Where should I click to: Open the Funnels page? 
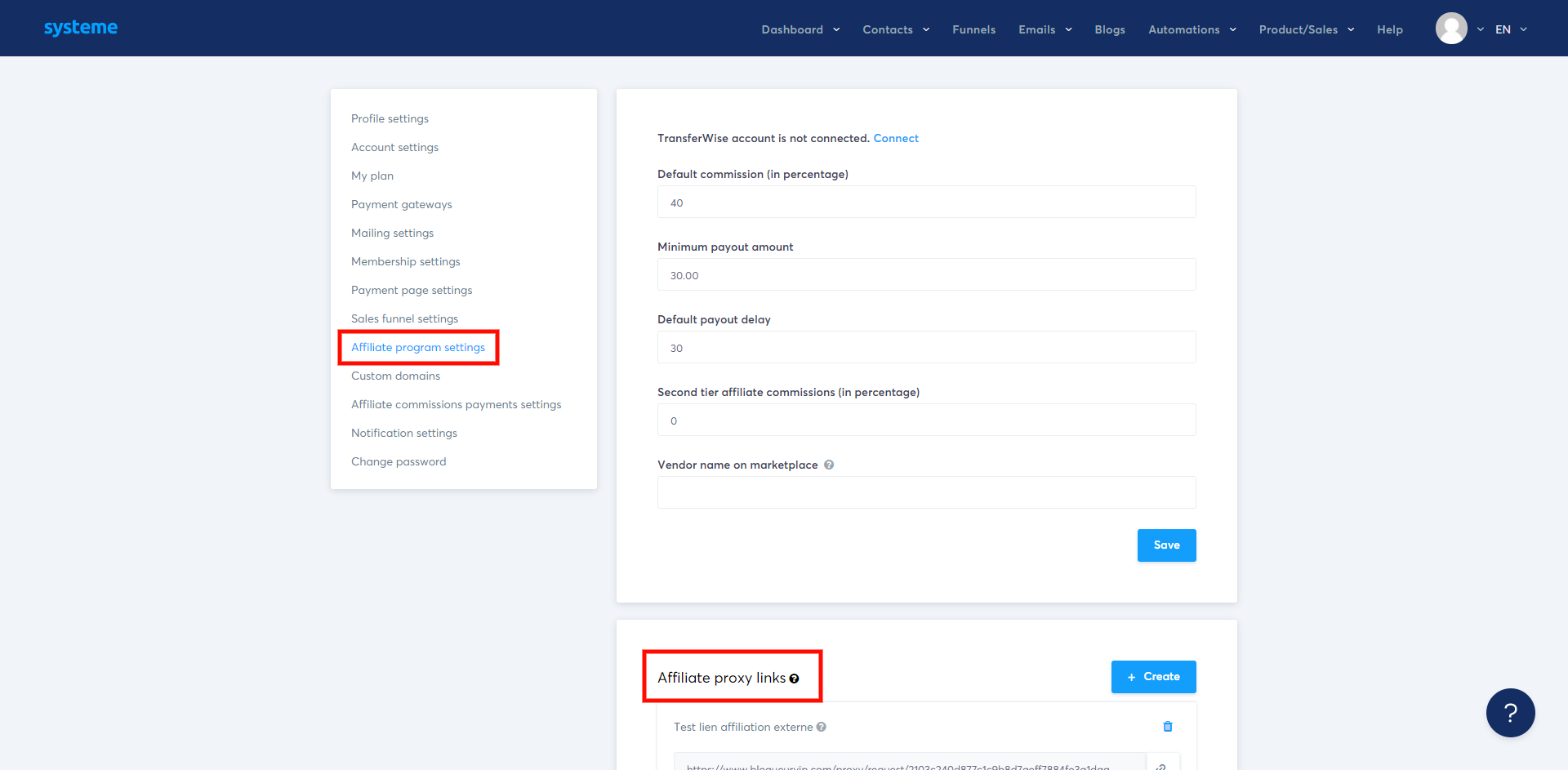pyautogui.click(x=973, y=29)
